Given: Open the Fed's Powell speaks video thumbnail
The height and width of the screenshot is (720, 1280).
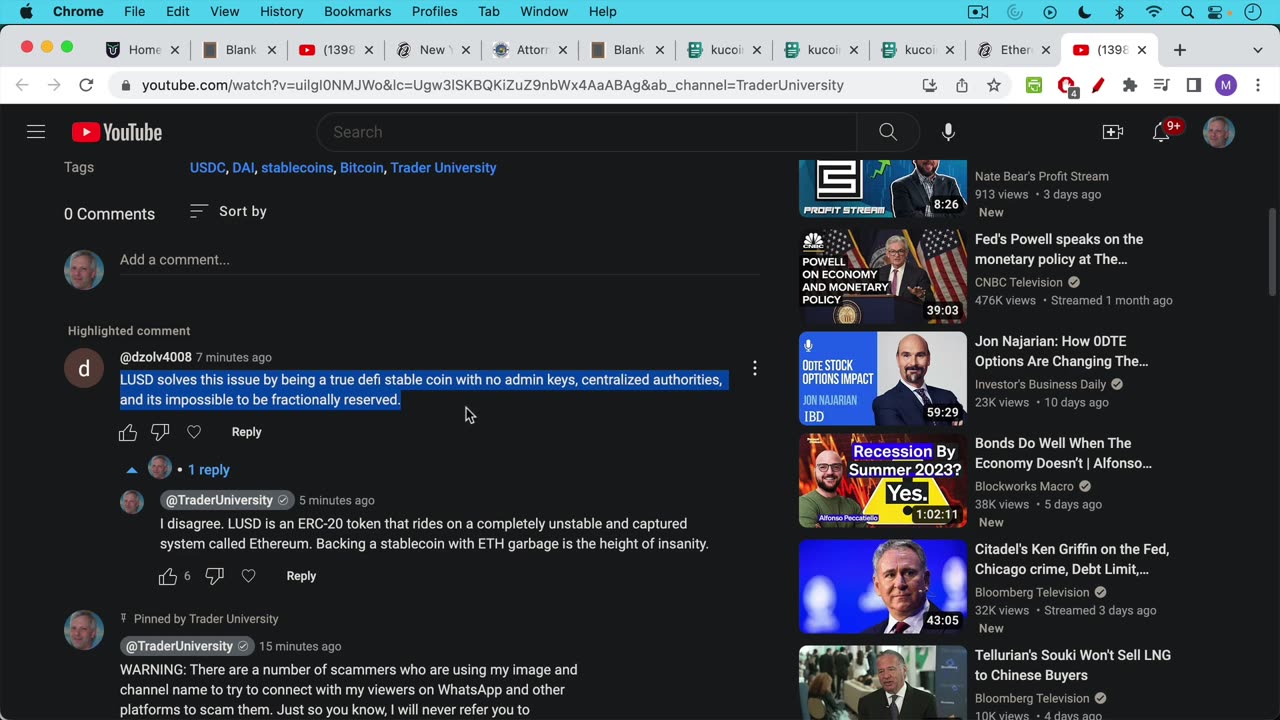Looking at the screenshot, I should coord(883,275).
